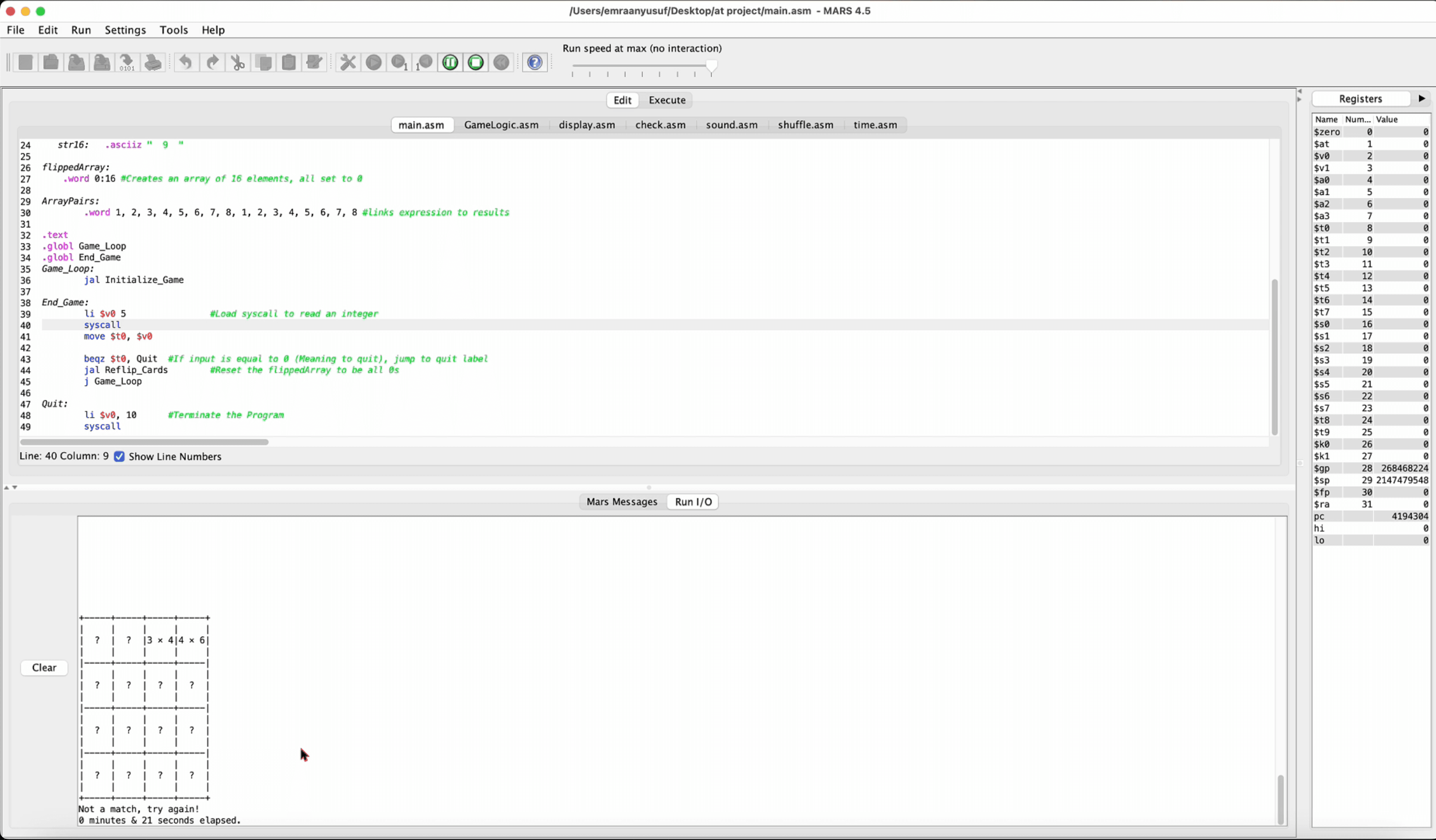Switch to the Edit pane tab

point(622,100)
